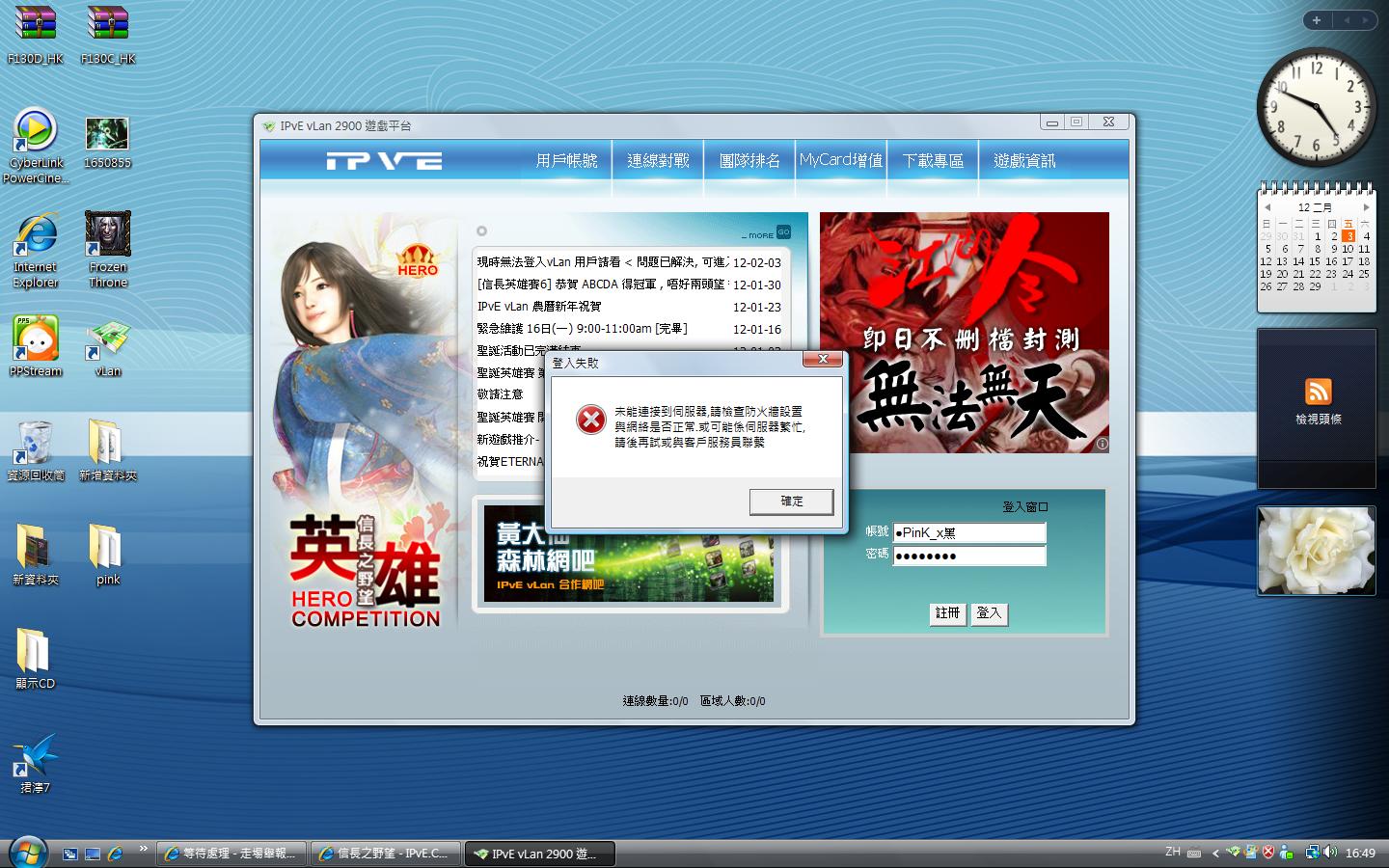Screen dimensions: 1389x868
Task: Launch CyberLink PowerCinema desktop shortcut
Action: 36,145
